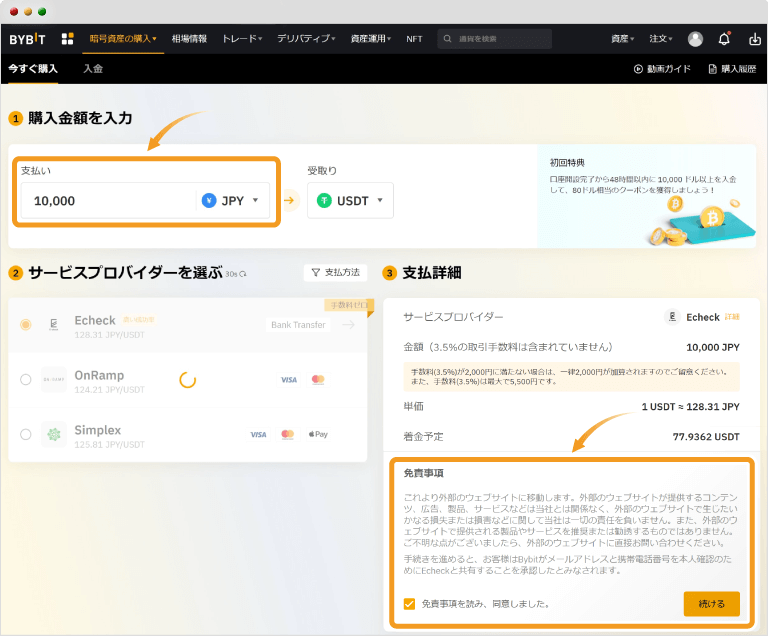The width and height of the screenshot is (768, 636).
Task: Select the Simplex radio button
Action: [x=26, y=434]
